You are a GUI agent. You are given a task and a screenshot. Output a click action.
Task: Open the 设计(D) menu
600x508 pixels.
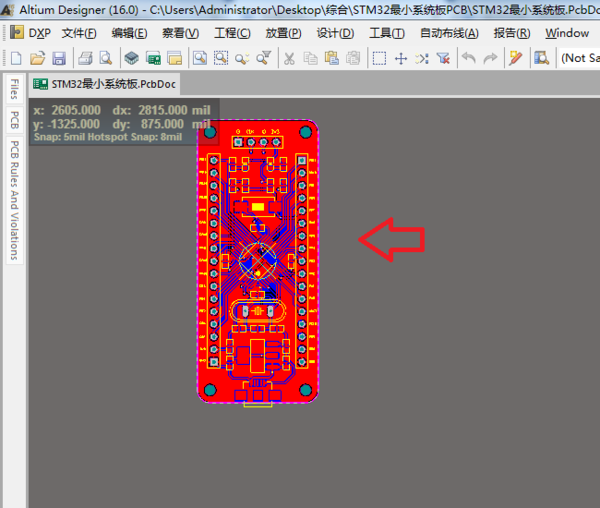coord(335,33)
